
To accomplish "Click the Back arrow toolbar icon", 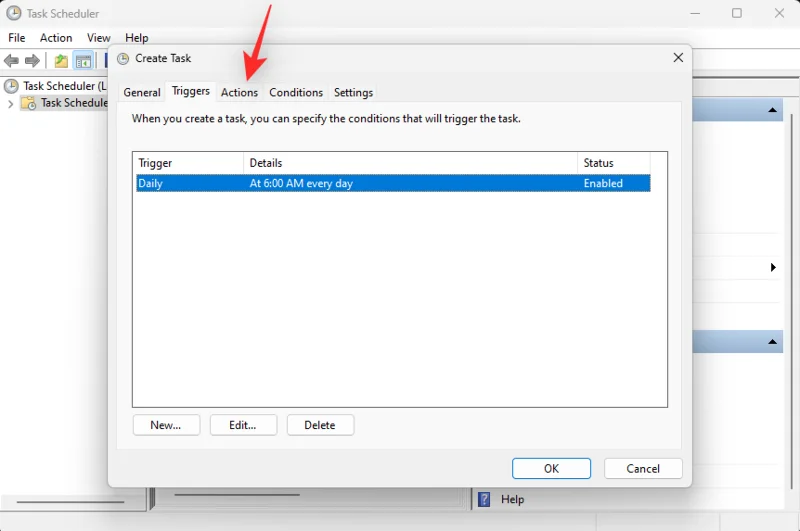I will tap(11, 61).
